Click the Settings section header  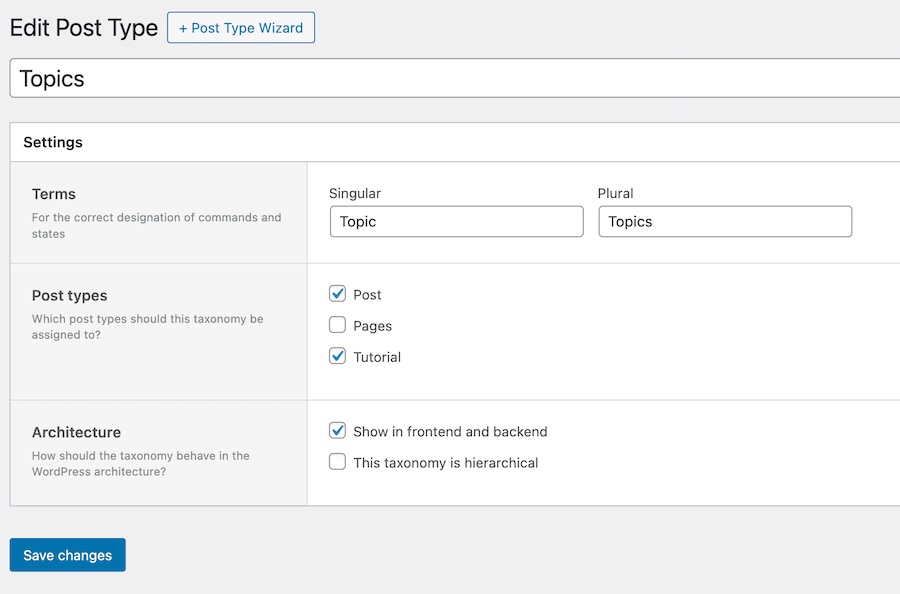(52, 142)
